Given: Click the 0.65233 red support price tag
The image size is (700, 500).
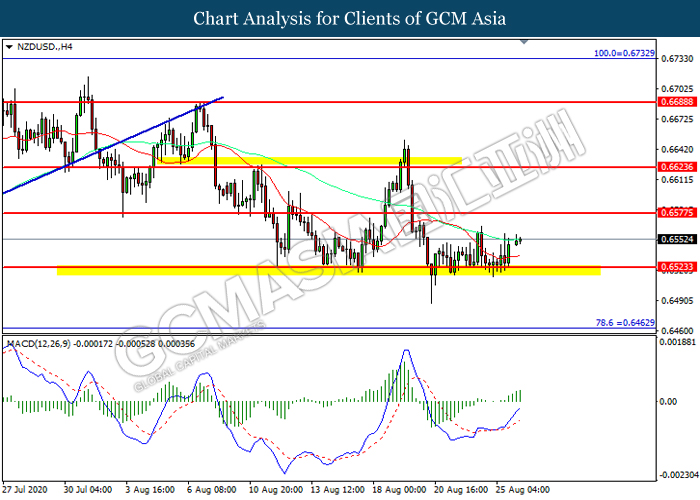Looking at the screenshot, I should click(674, 267).
